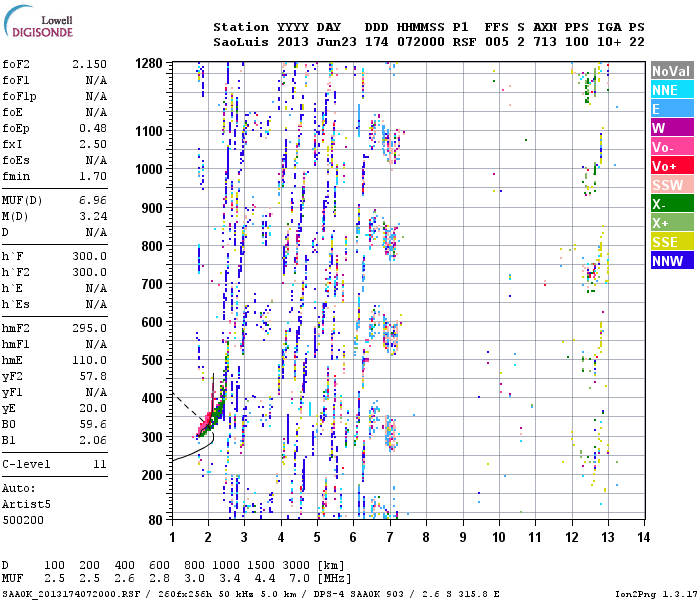Click the IGA 10+ header value
Viewport: 700px width, 600px height.
(609, 42)
